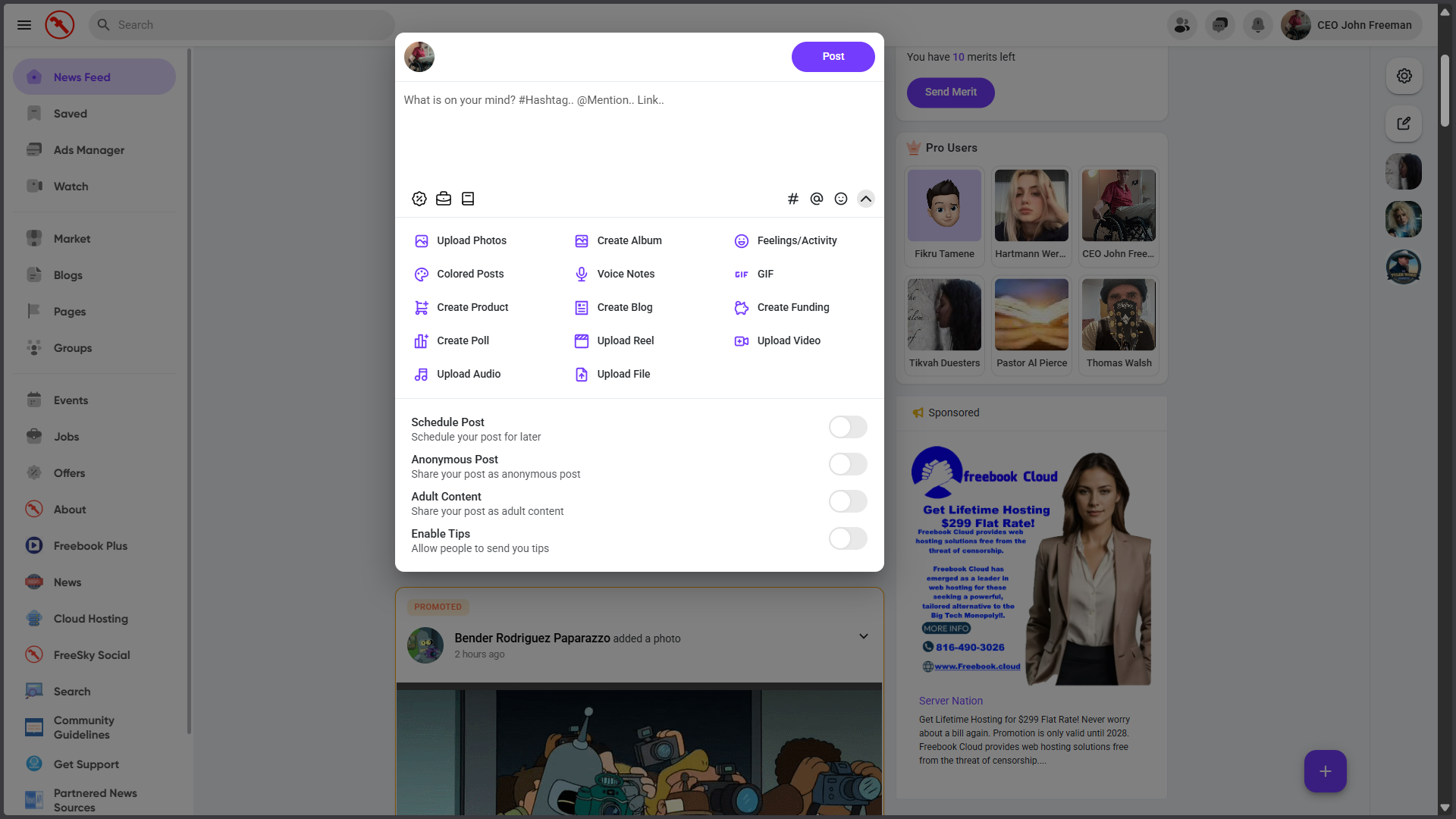Click the @ mention icon
The image size is (1456, 819).
[x=817, y=199]
